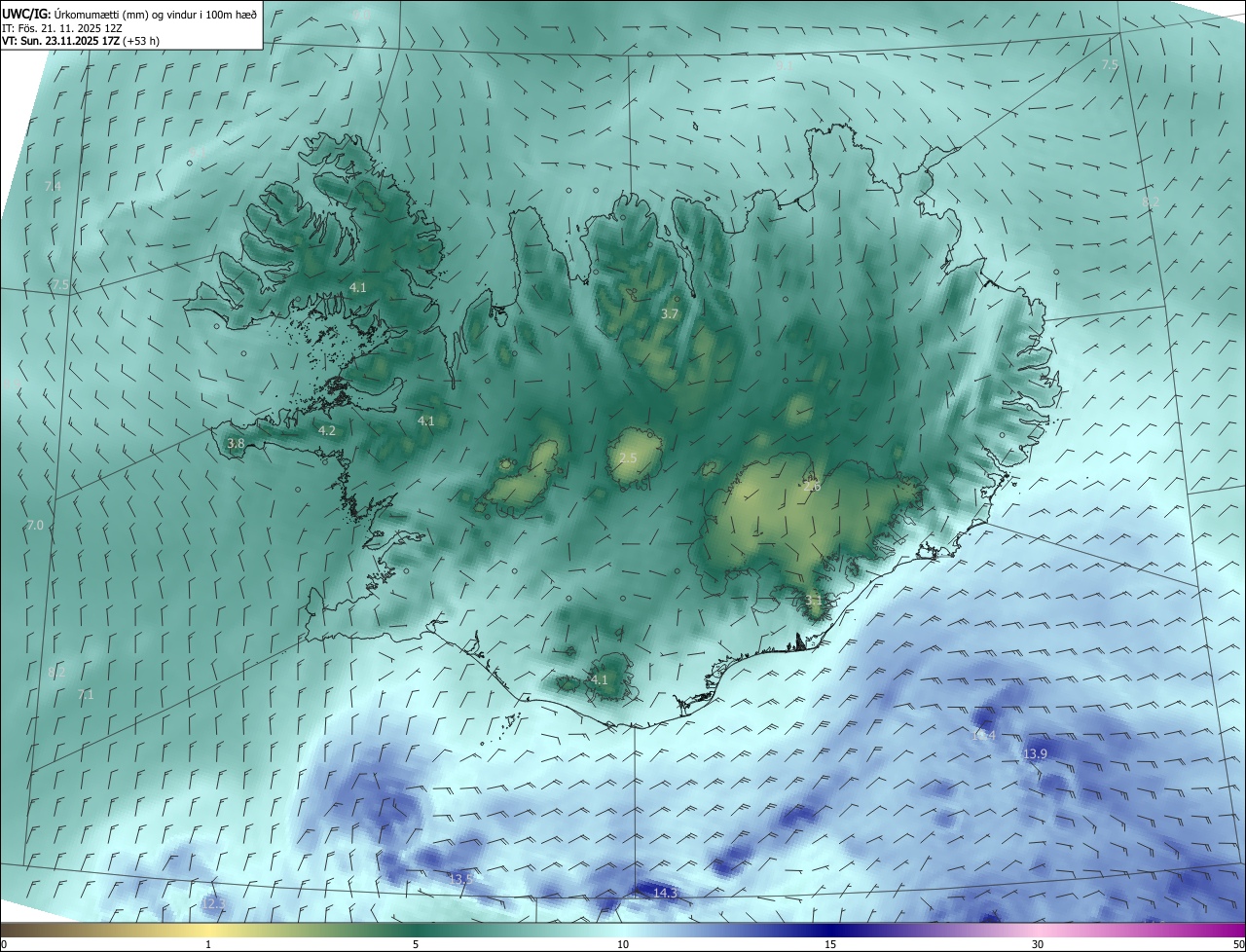Click the "IT: Fös. 21. 11. 2025 12Z" line
Viewport: 1246px width, 952px height.
[61, 28]
